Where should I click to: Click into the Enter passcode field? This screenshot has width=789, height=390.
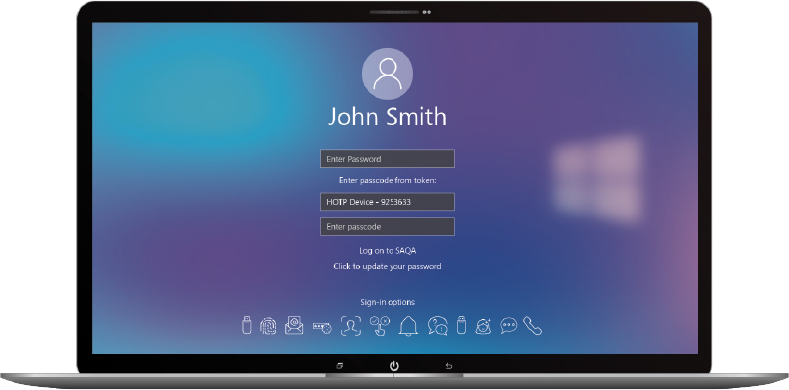point(387,226)
